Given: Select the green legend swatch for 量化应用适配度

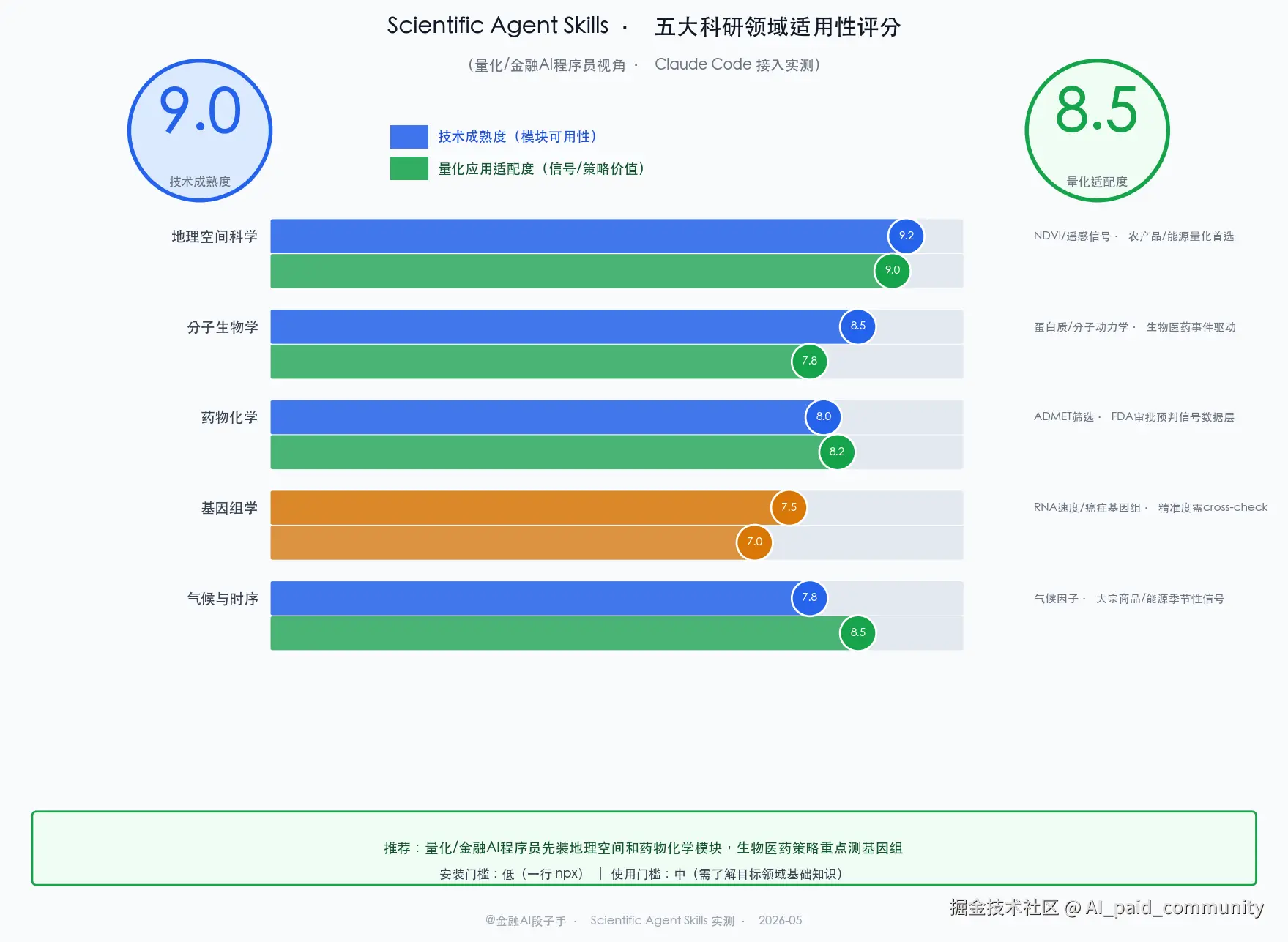Looking at the screenshot, I should (409, 168).
